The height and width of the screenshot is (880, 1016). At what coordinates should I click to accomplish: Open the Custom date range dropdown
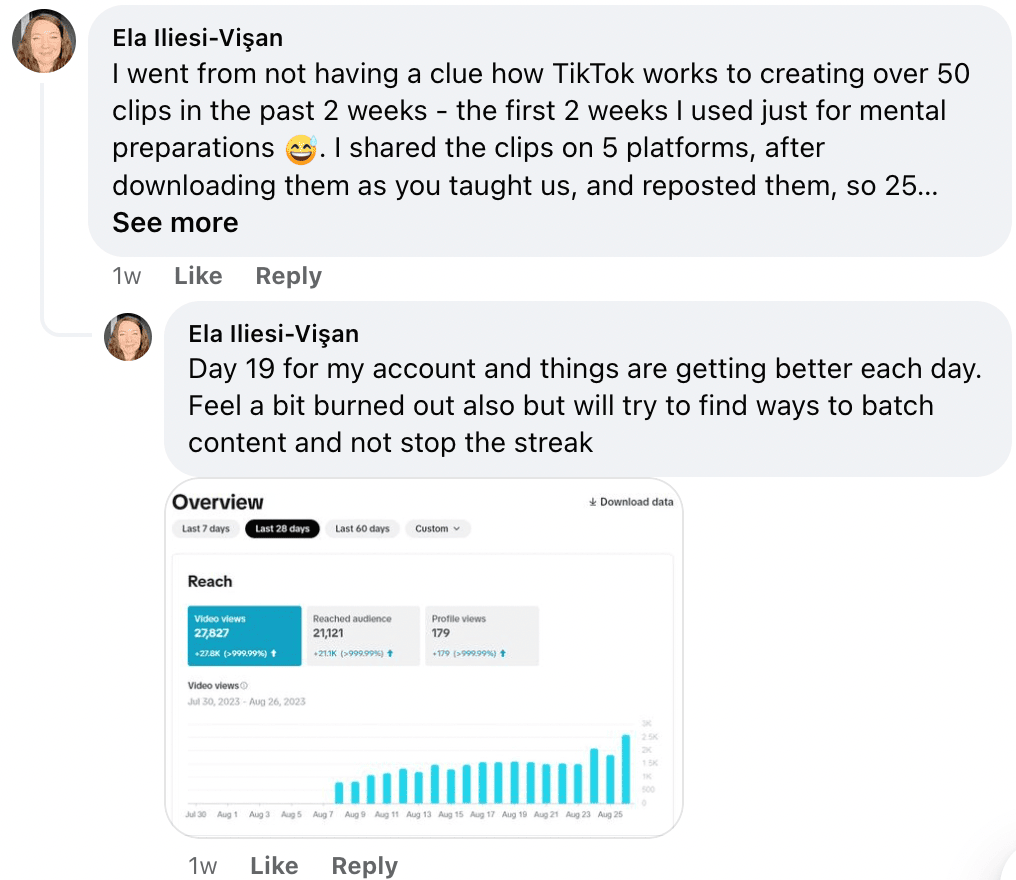pos(437,529)
